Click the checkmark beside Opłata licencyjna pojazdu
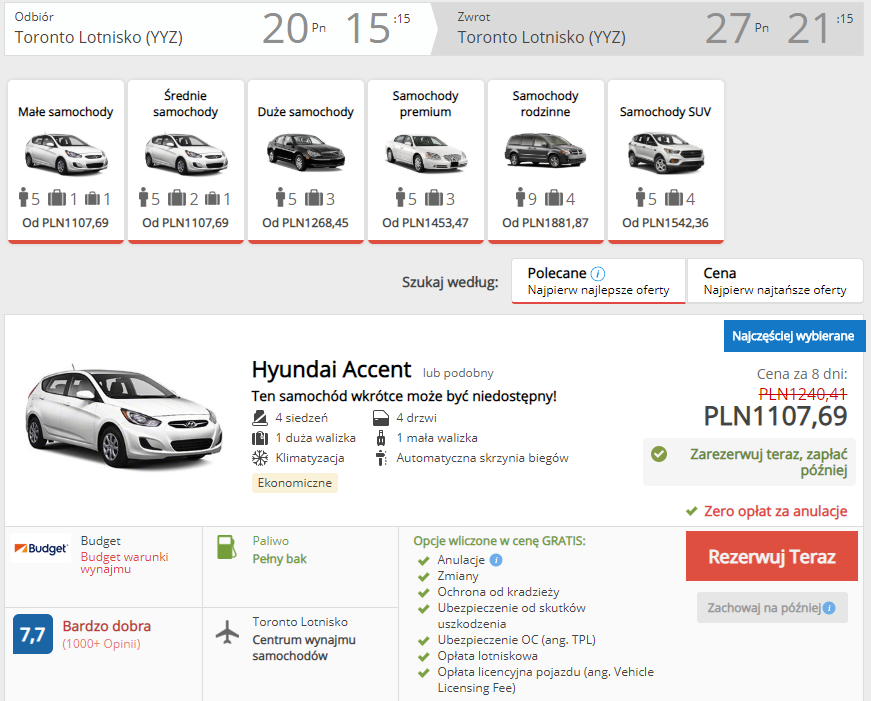Image resolution: width=871 pixels, height=701 pixels. tap(424, 673)
